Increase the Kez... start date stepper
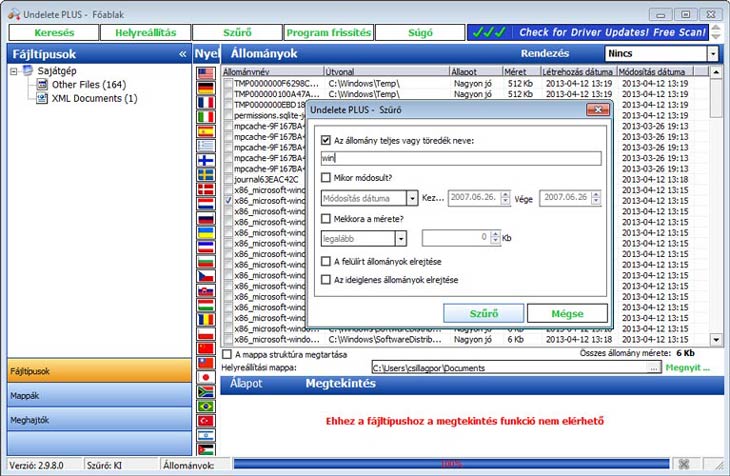This screenshot has height=476, width=730. tap(505, 195)
